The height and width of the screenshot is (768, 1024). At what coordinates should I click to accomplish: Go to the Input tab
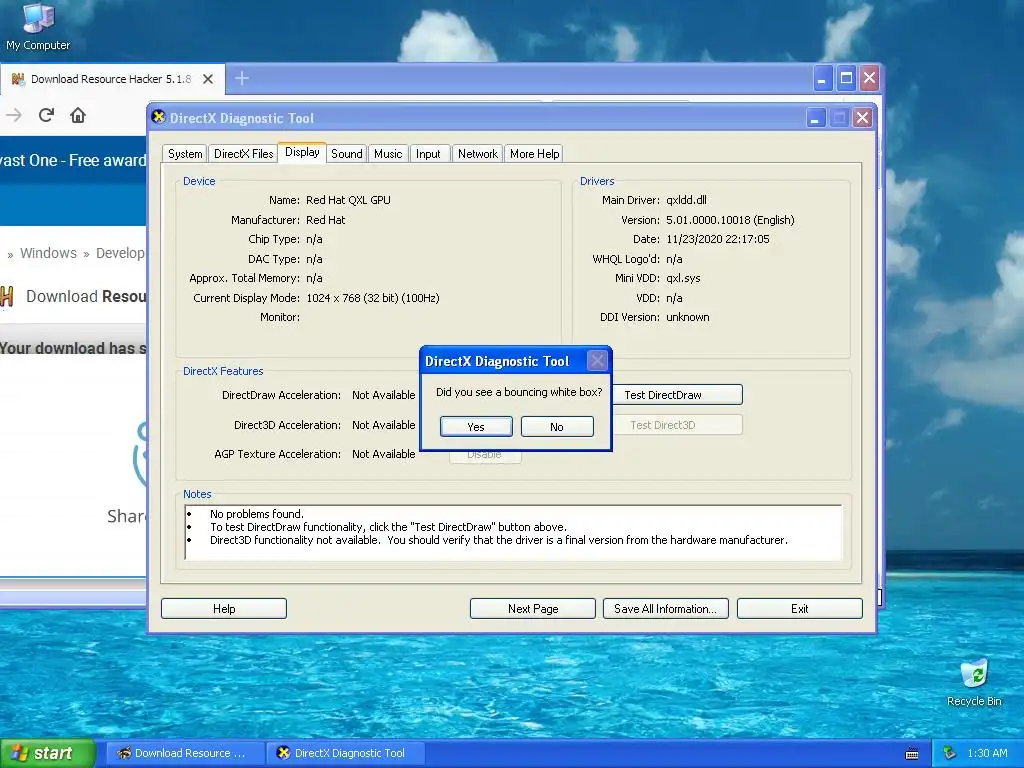point(428,153)
